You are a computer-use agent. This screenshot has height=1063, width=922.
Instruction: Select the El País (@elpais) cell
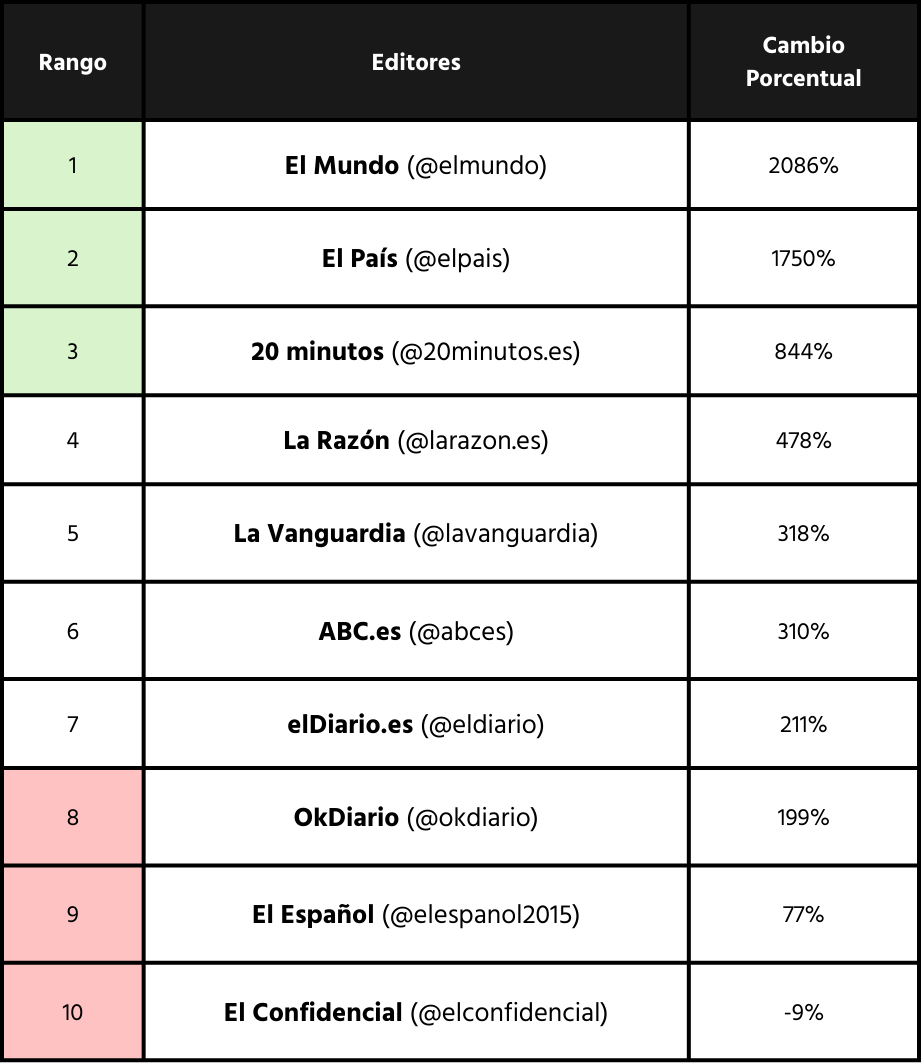pyautogui.click(x=416, y=259)
